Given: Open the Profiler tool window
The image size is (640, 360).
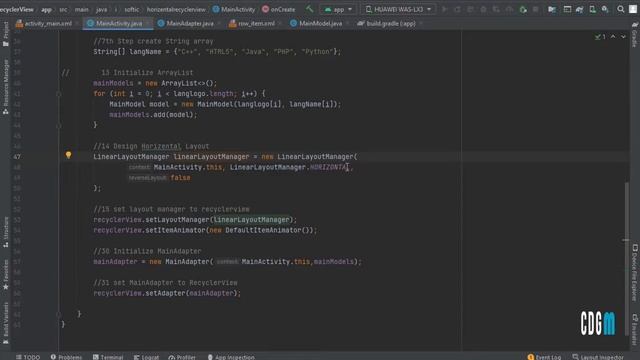Looking at the screenshot, I should pyautogui.click(x=182, y=357).
